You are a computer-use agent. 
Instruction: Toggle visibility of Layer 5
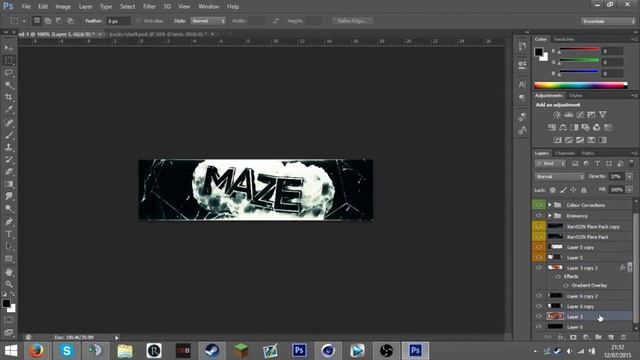538,258
